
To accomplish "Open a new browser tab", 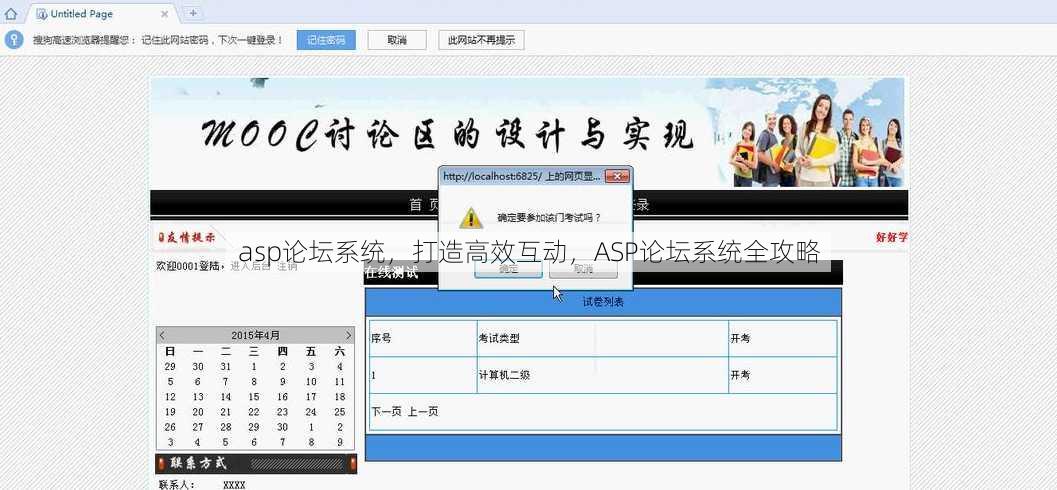I will [193, 13].
